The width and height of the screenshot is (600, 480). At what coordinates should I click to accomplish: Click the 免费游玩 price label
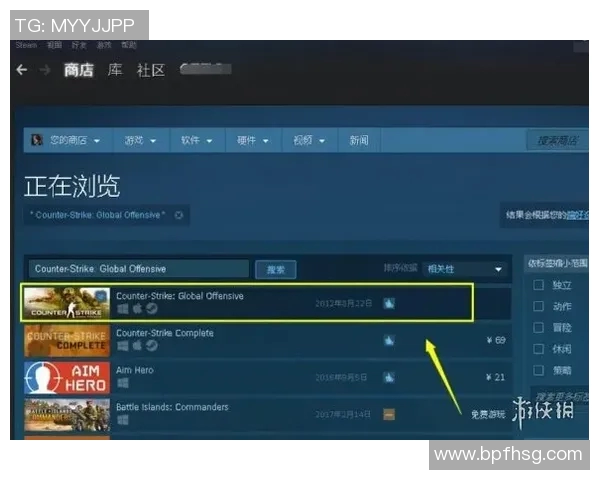point(488,415)
